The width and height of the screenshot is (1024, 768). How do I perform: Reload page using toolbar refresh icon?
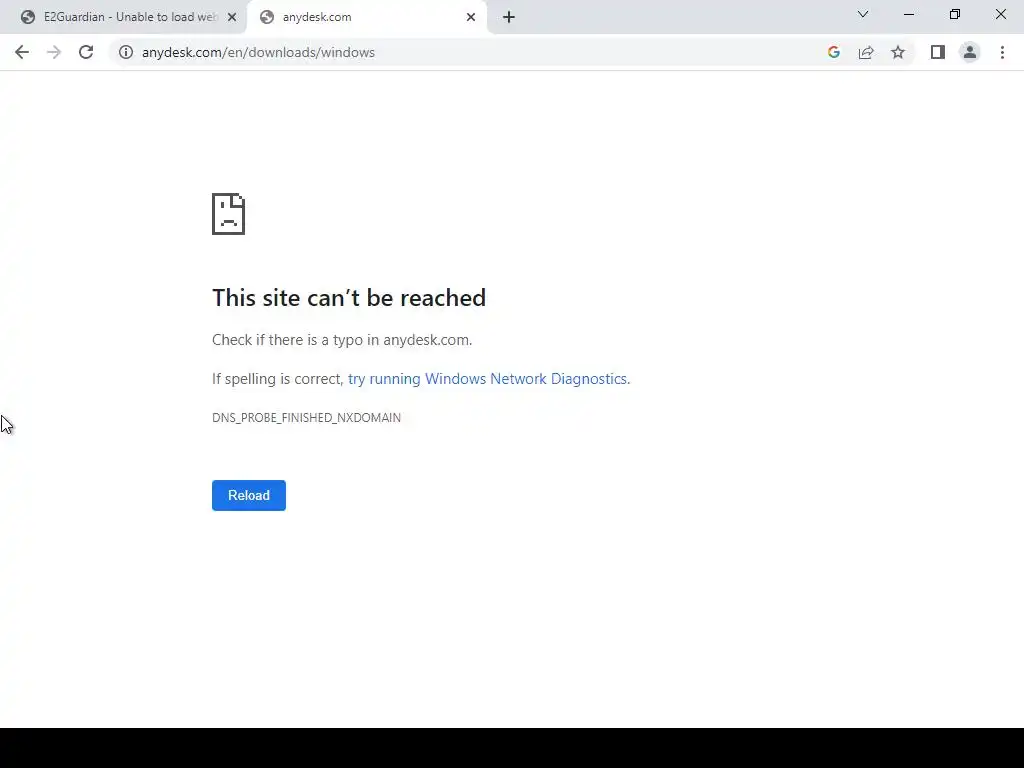(86, 52)
